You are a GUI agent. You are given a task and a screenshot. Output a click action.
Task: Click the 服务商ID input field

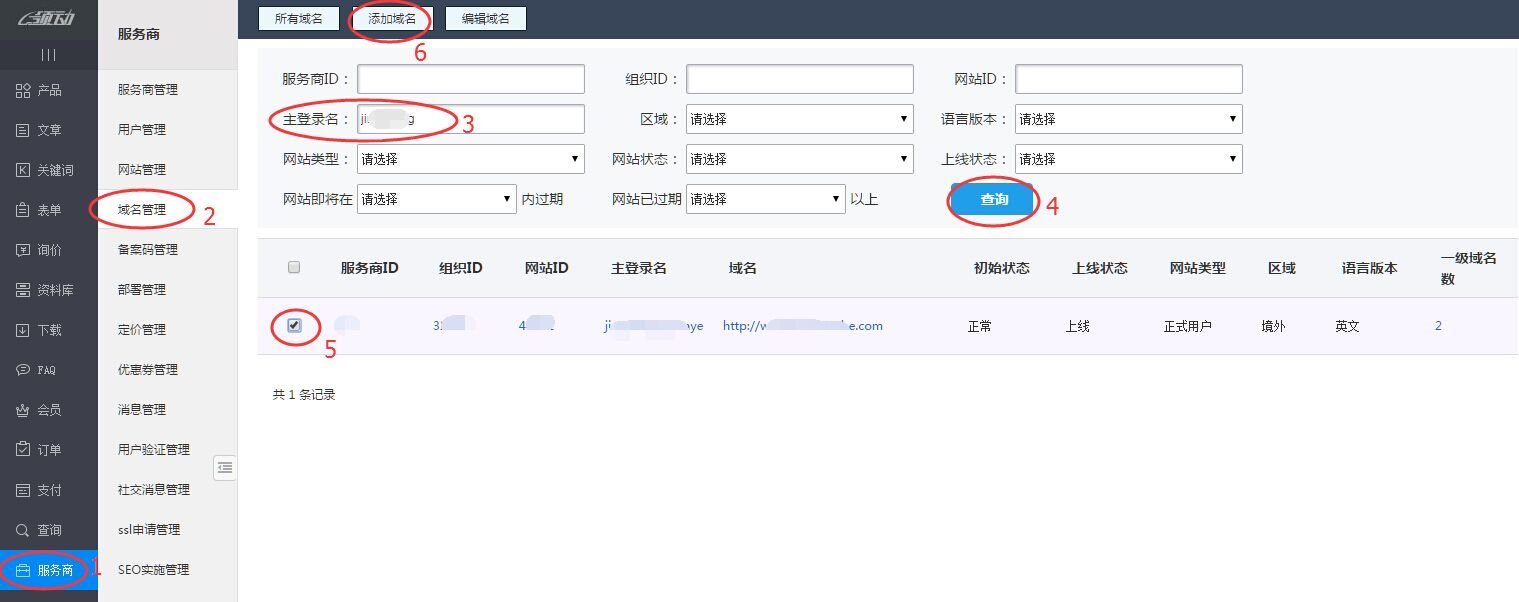[x=470, y=79]
